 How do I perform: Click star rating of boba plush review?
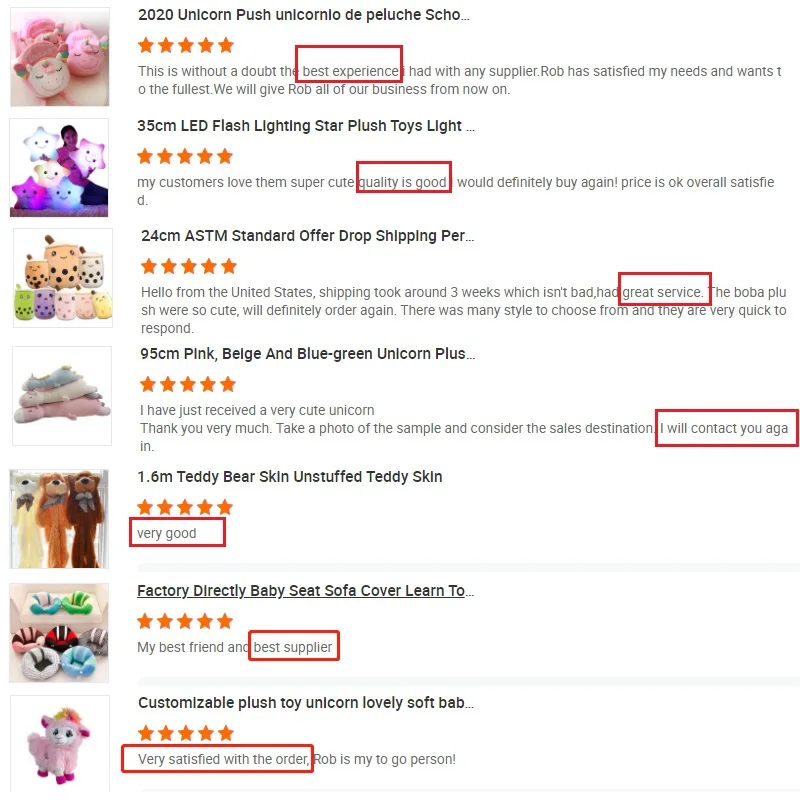189,266
